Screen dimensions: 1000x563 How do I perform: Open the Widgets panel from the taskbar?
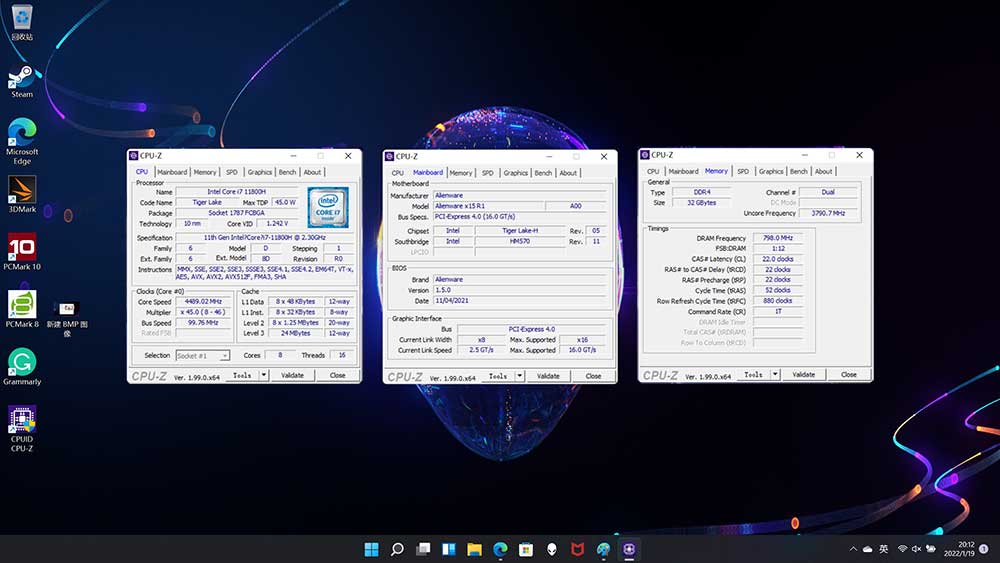pos(448,549)
